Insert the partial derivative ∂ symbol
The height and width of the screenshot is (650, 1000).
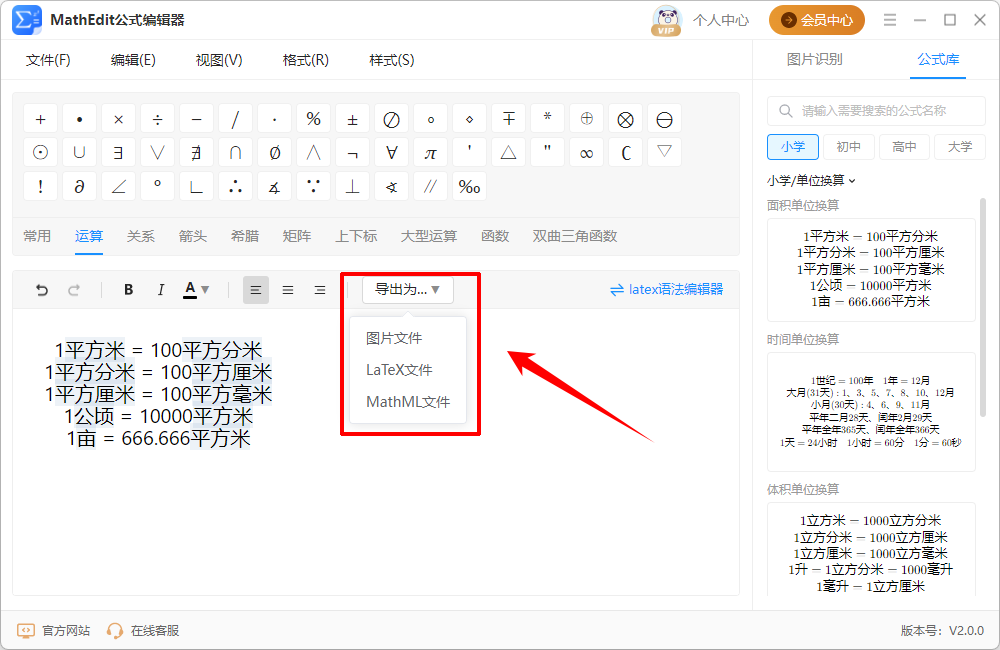click(80, 186)
